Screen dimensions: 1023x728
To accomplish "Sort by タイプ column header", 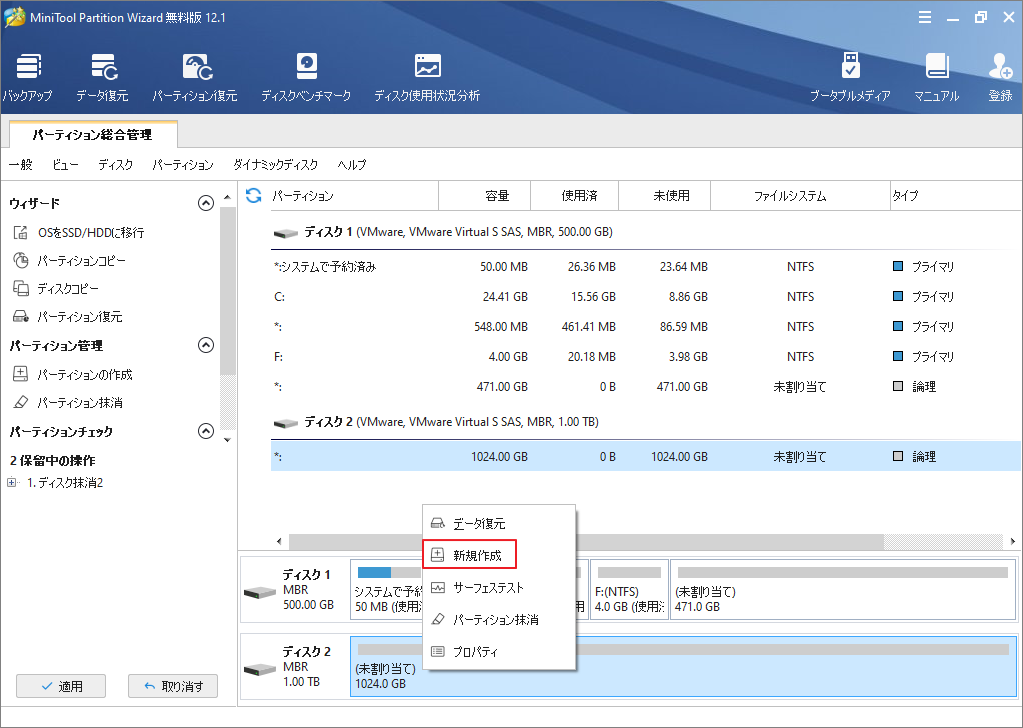I will point(955,196).
